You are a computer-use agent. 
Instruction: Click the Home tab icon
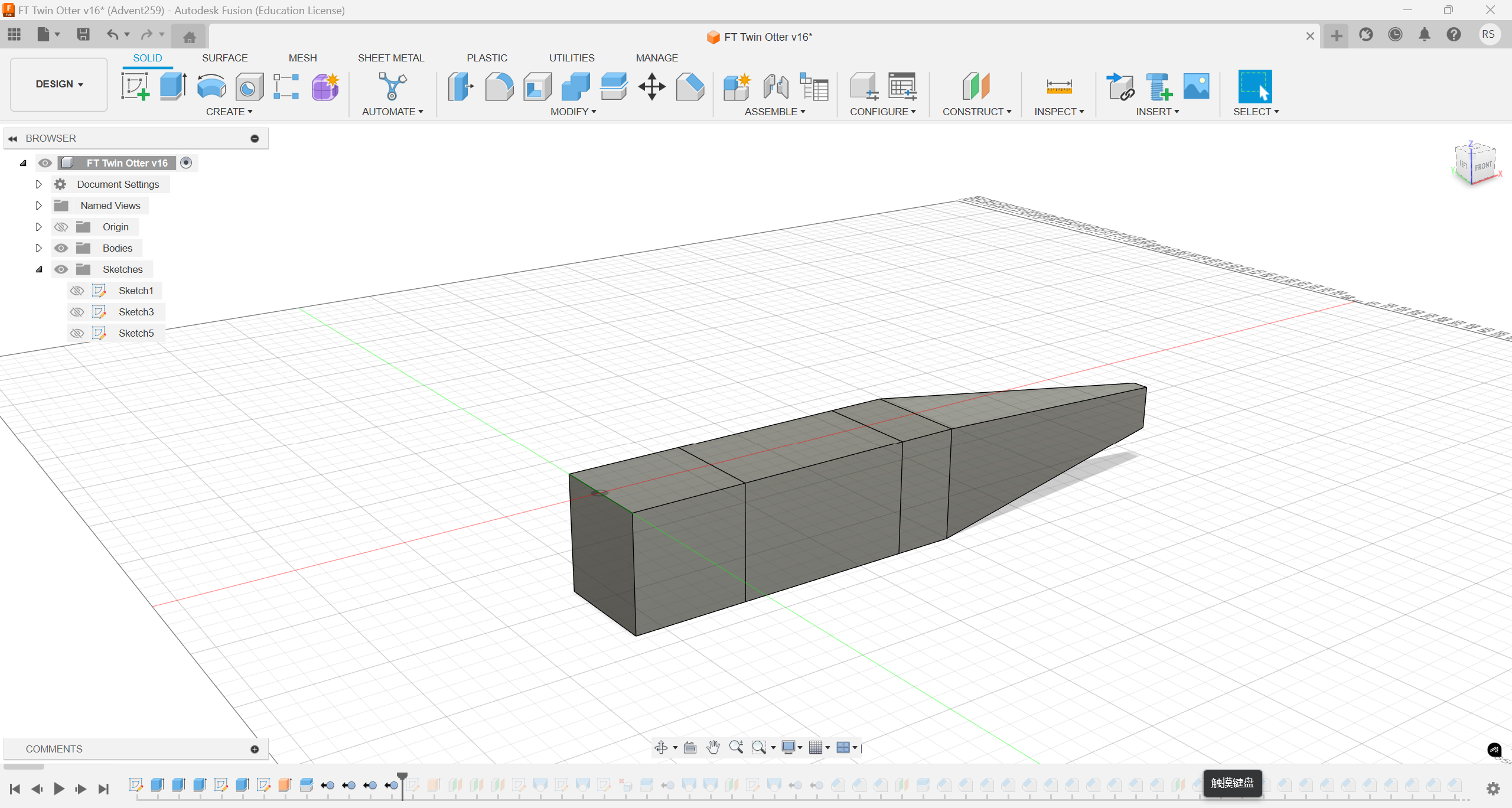(189, 37)
